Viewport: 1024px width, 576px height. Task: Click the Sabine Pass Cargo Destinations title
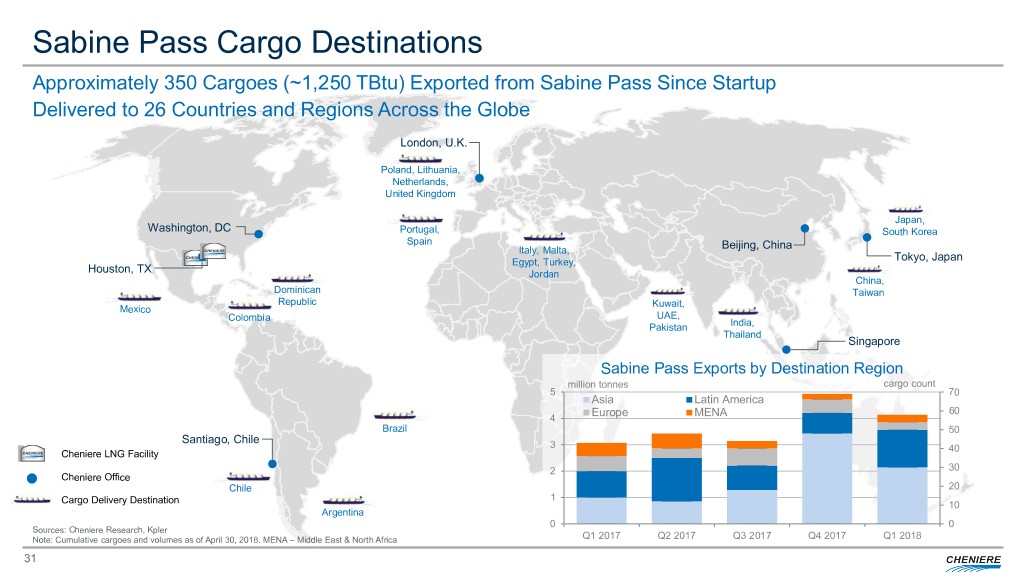point(257,42)
